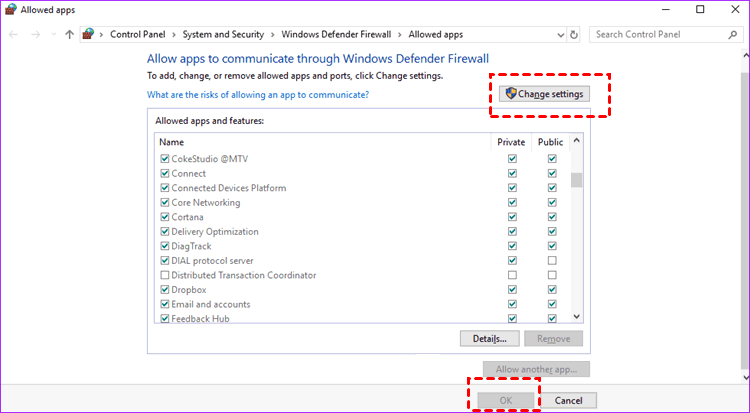The width and height of the screenshot is (750, 413).
Task: Open the risks of allowing an app link
Action: (258, 95)
